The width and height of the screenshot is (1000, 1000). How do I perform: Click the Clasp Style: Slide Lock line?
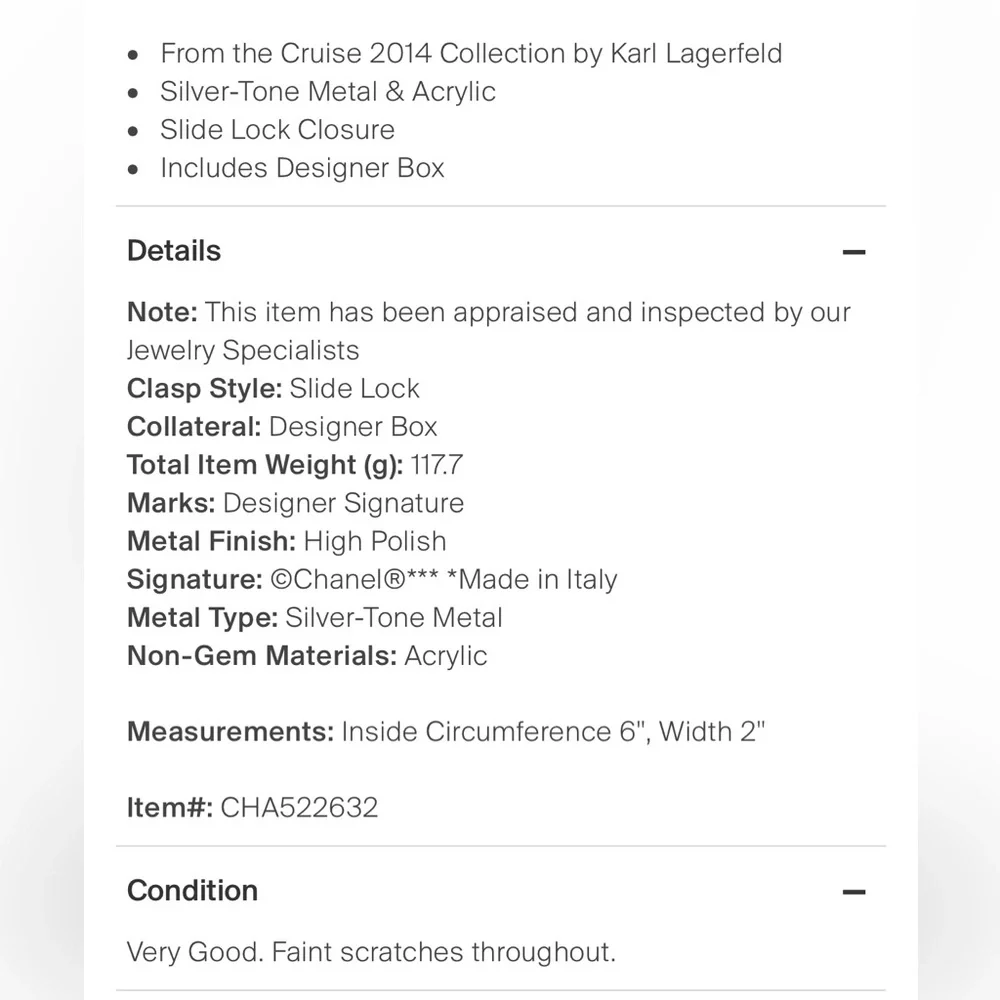click(273, 388)
